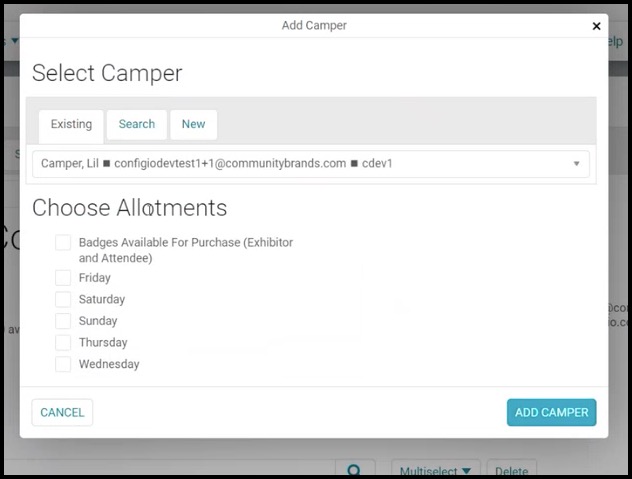Open the Multiselect dropdown
The height and width of the screenshot is (479, 632).
(435, 469)
